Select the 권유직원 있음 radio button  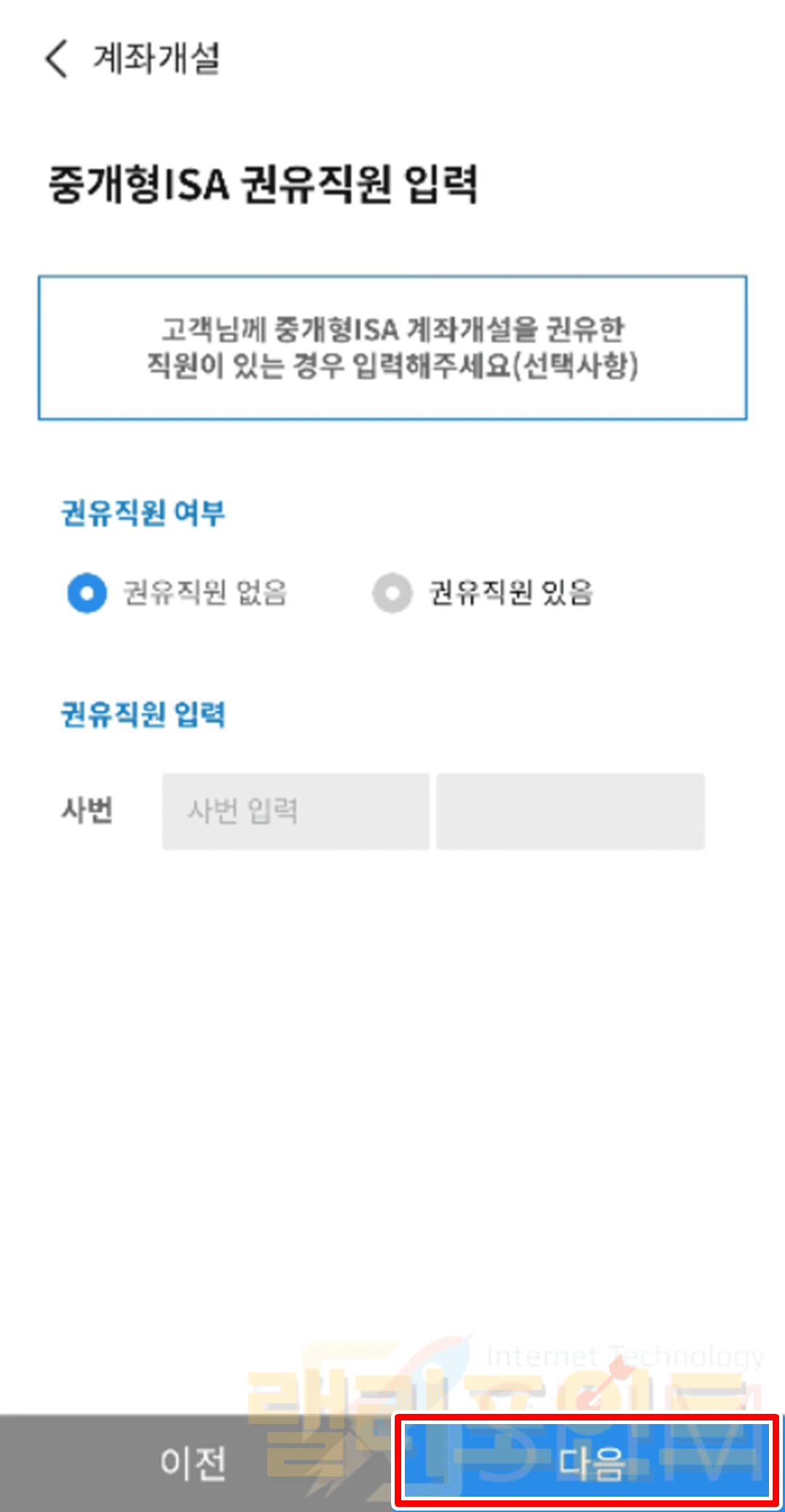coord(392,592)
